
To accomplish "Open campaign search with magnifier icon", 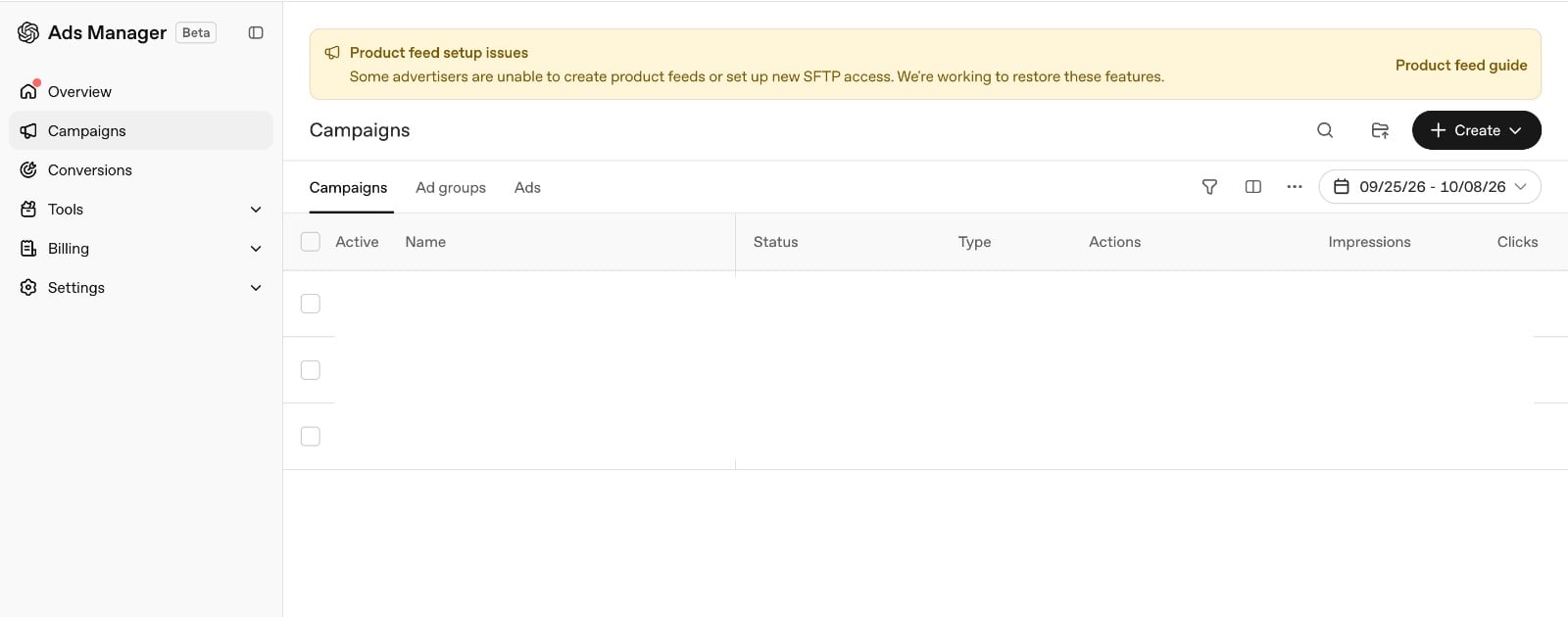I will pyautogui.click(x=1325, y=130).
